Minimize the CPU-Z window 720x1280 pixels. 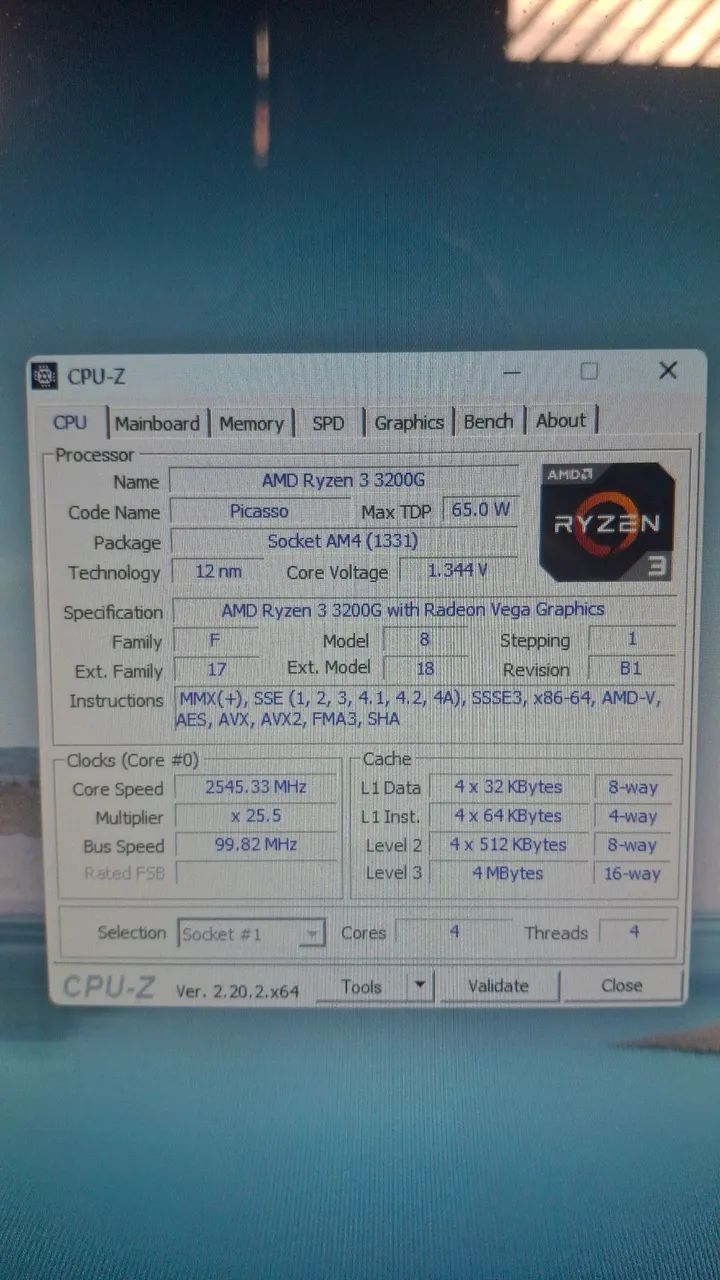point(513,373)
